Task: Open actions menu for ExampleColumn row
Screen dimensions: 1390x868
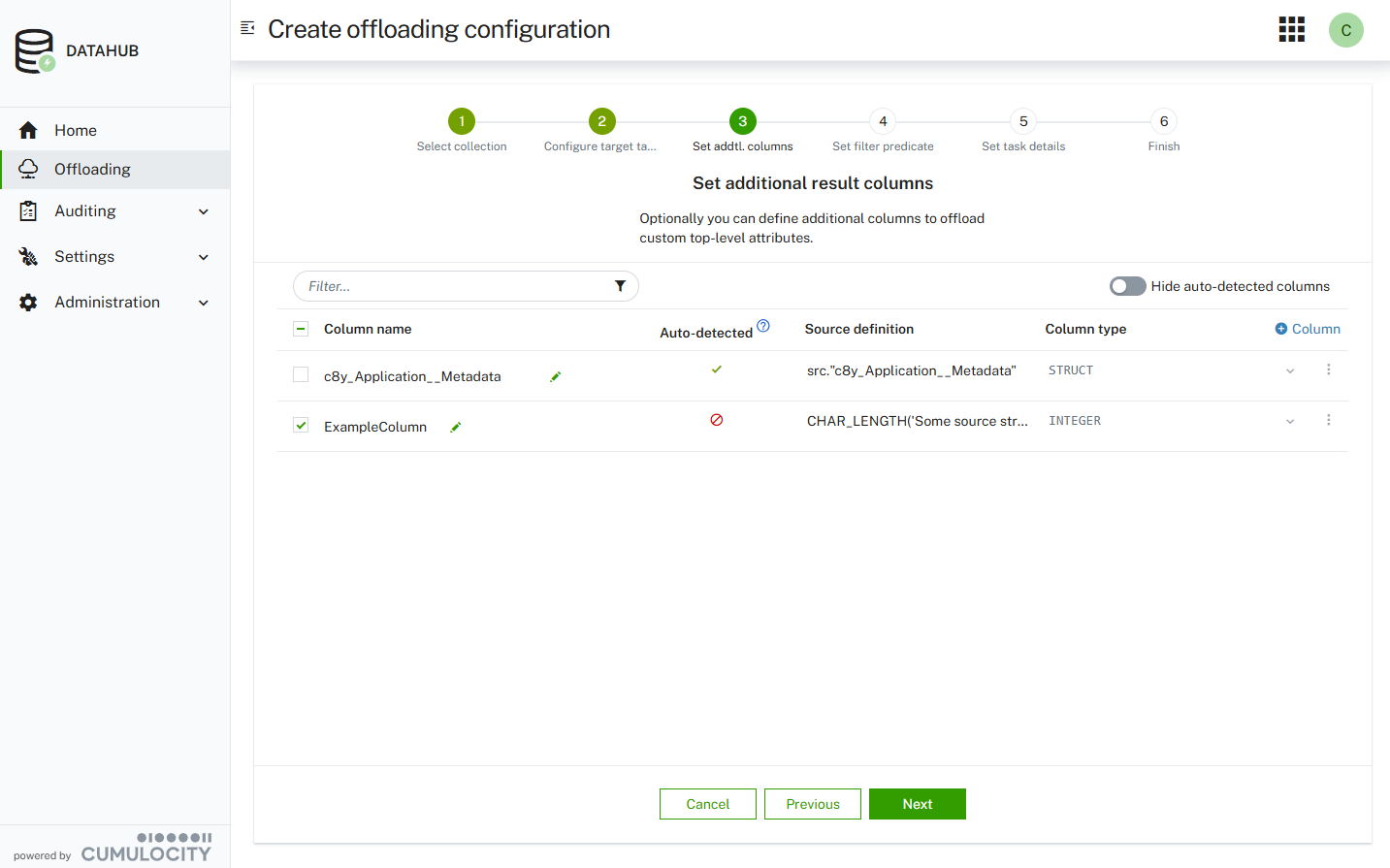Action: [x=1328, y=420]
